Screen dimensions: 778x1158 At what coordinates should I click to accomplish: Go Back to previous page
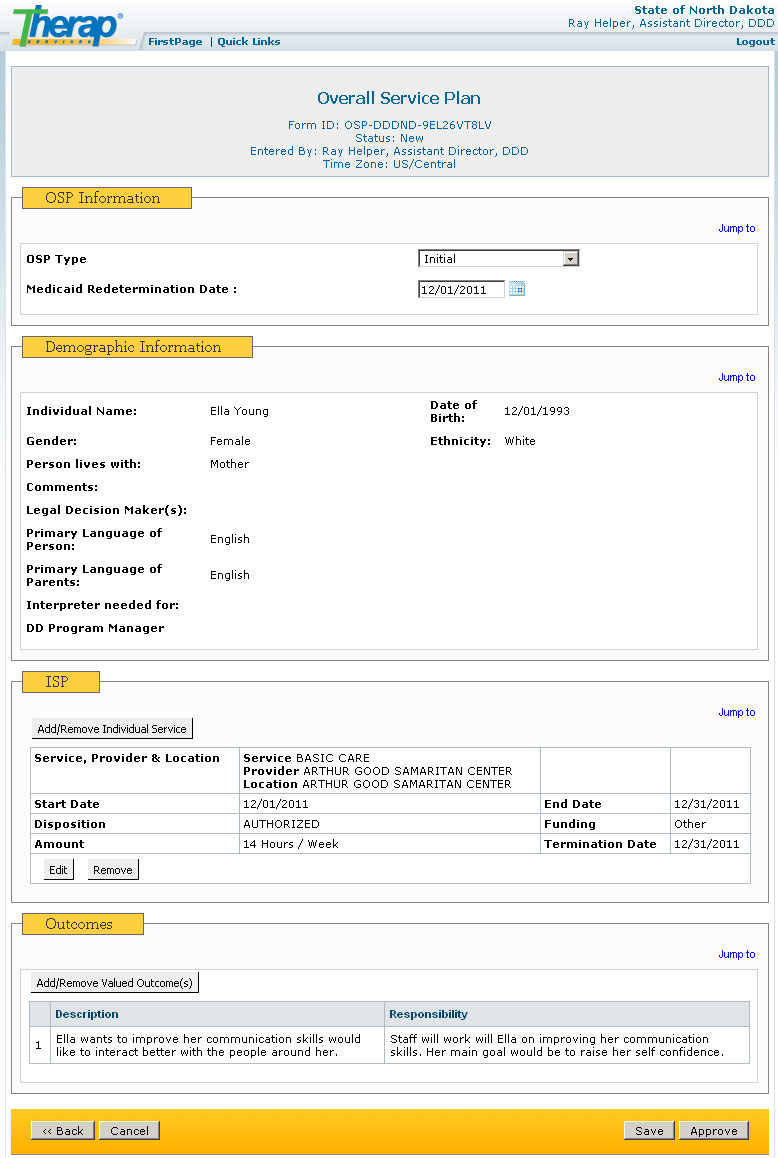pyautogui.click(x=63, y=1131)
